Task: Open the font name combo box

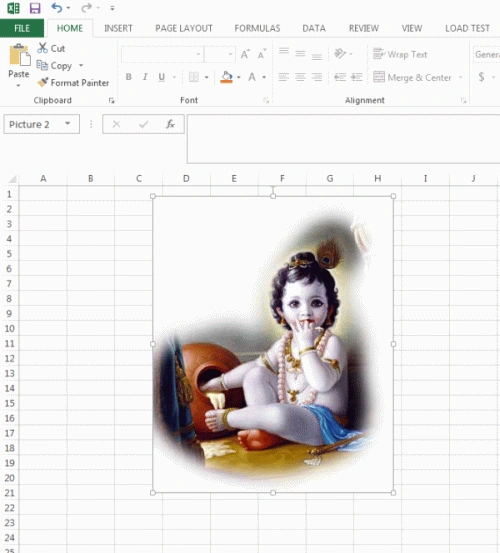Action: (x=162, y=54)
